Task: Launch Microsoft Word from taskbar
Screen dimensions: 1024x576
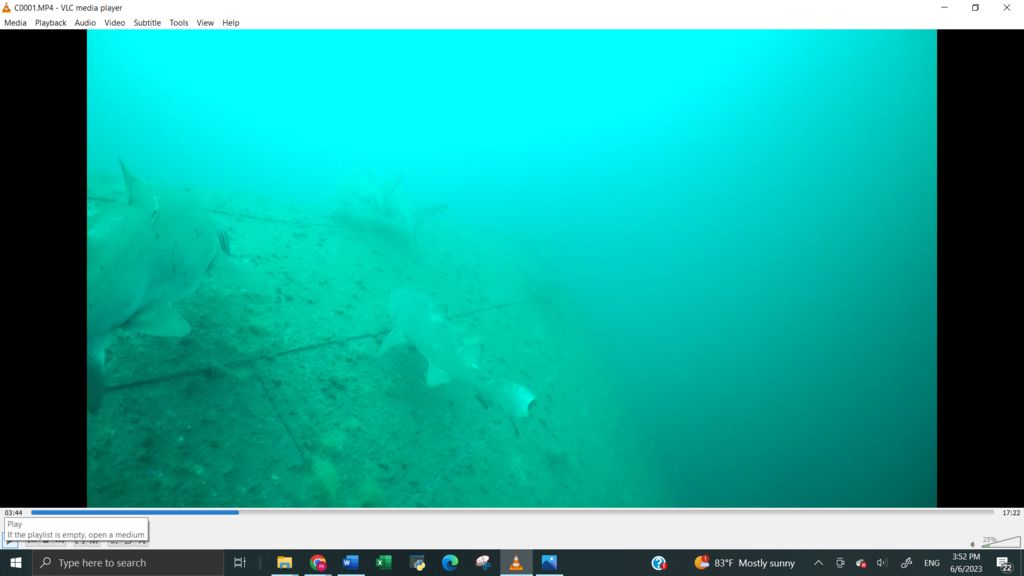Action: (x=350, y=563)
